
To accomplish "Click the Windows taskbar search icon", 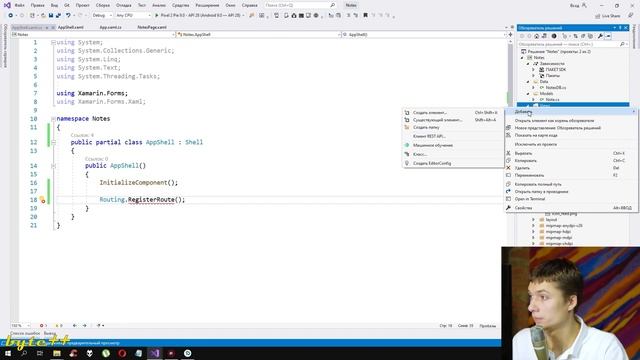I will (24, 353).
